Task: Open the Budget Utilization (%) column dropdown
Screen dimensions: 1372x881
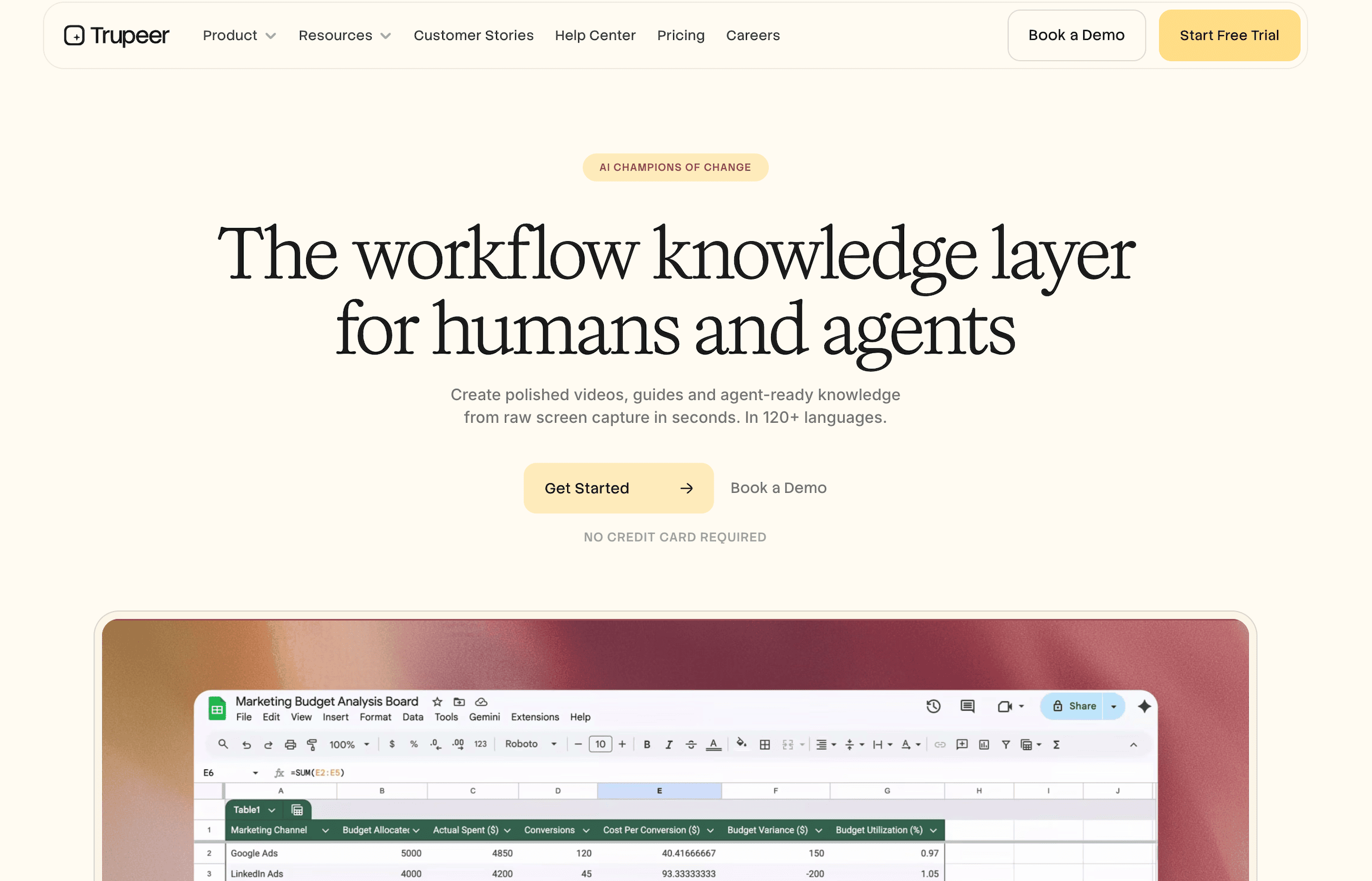Action: (x=933, y=830)
